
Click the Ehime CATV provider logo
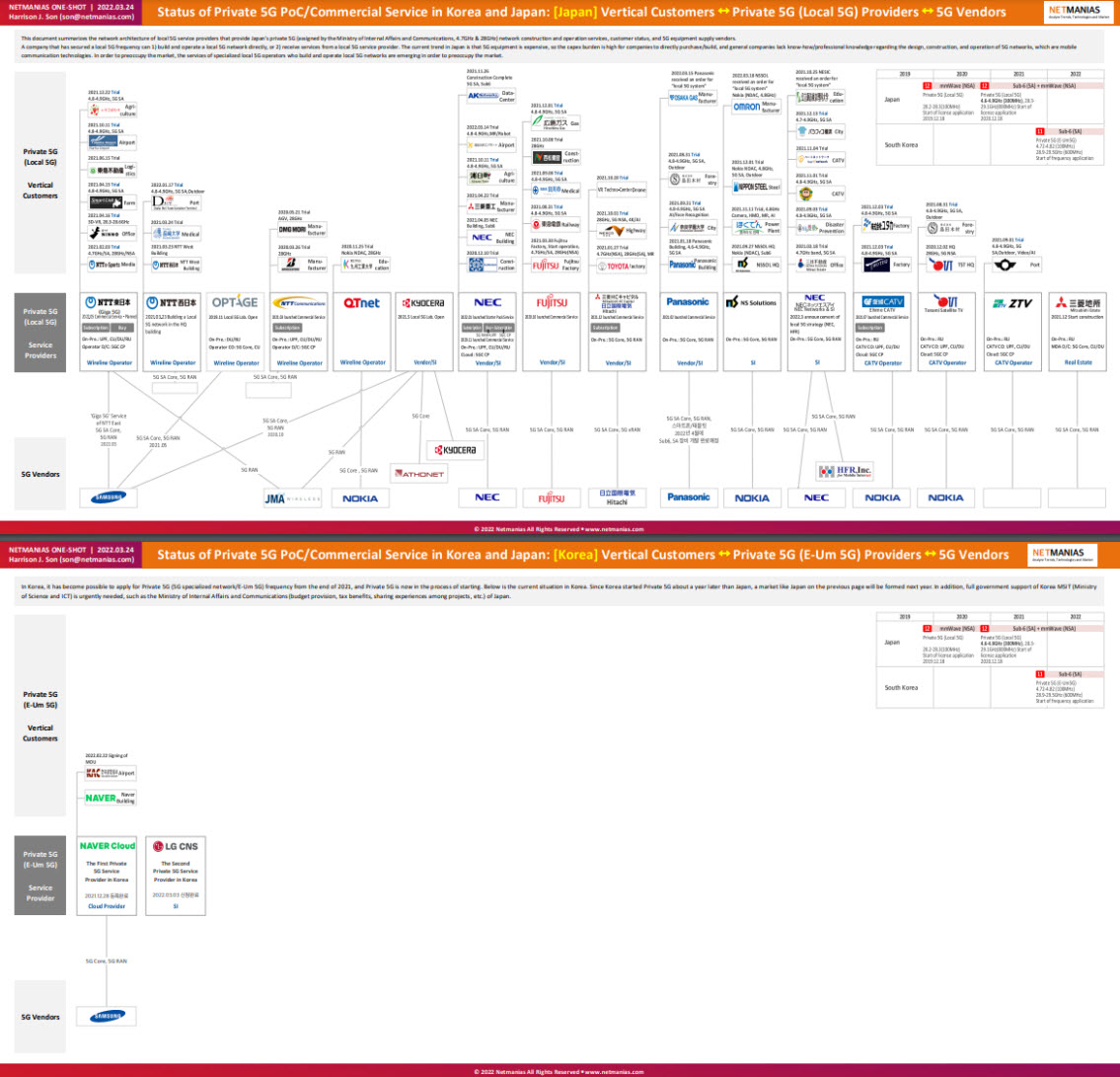(883, 302)
